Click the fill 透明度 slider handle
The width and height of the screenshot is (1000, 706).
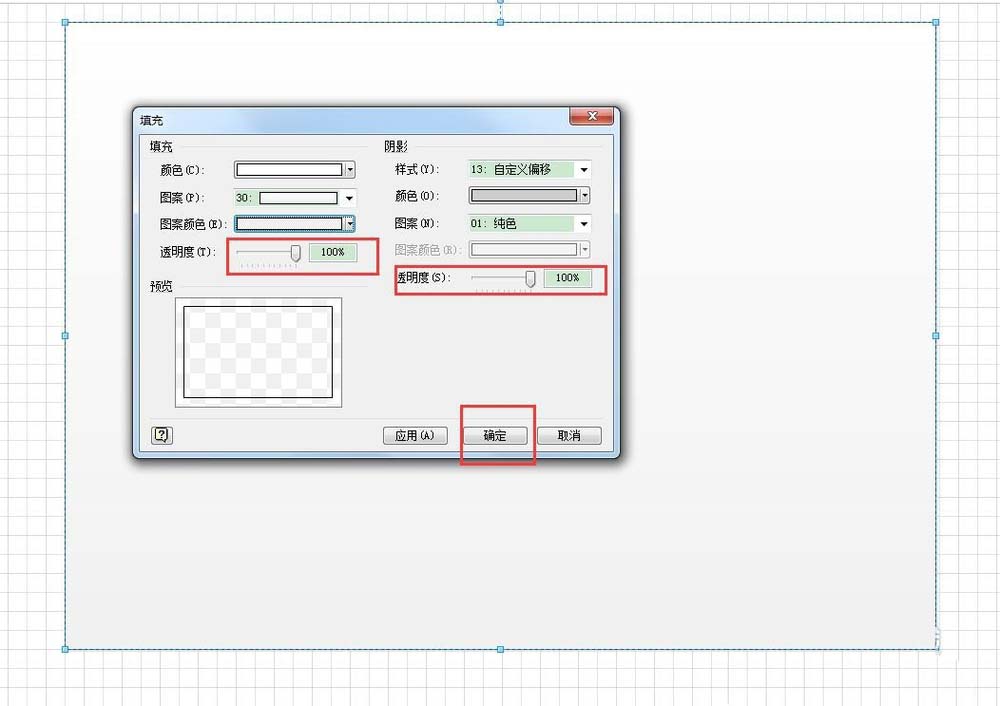pos(295,252)
